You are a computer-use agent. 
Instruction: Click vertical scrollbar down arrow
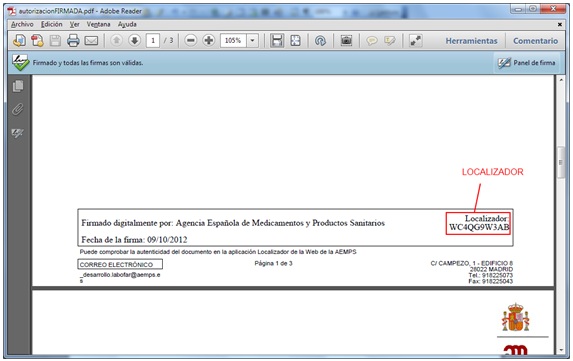561,350
